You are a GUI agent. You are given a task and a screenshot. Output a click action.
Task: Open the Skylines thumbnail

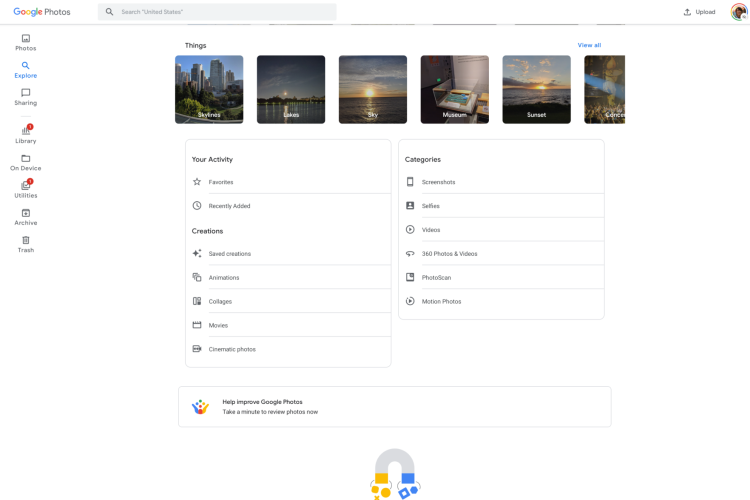(209, 89)
